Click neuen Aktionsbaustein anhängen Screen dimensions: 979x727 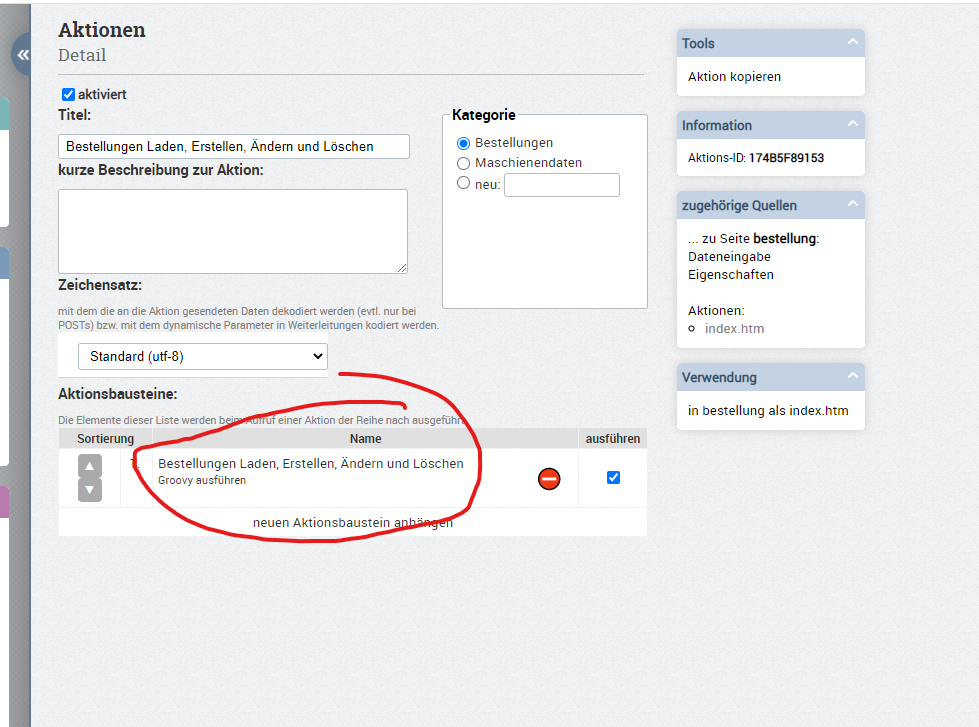click(x=352, y=522)
